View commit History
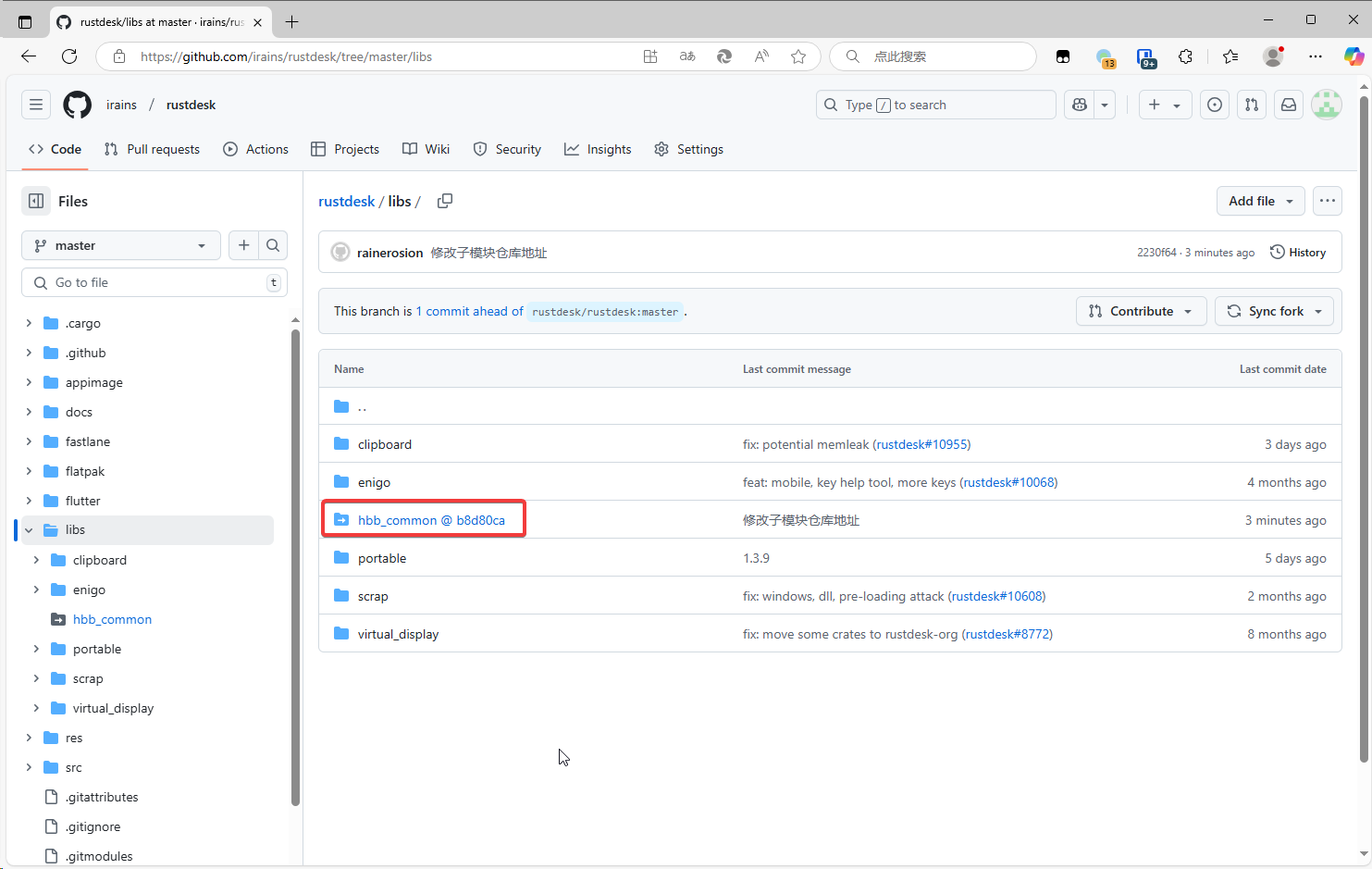Viewport: 1372px width, 869px height. click(x=1298, y=253)
